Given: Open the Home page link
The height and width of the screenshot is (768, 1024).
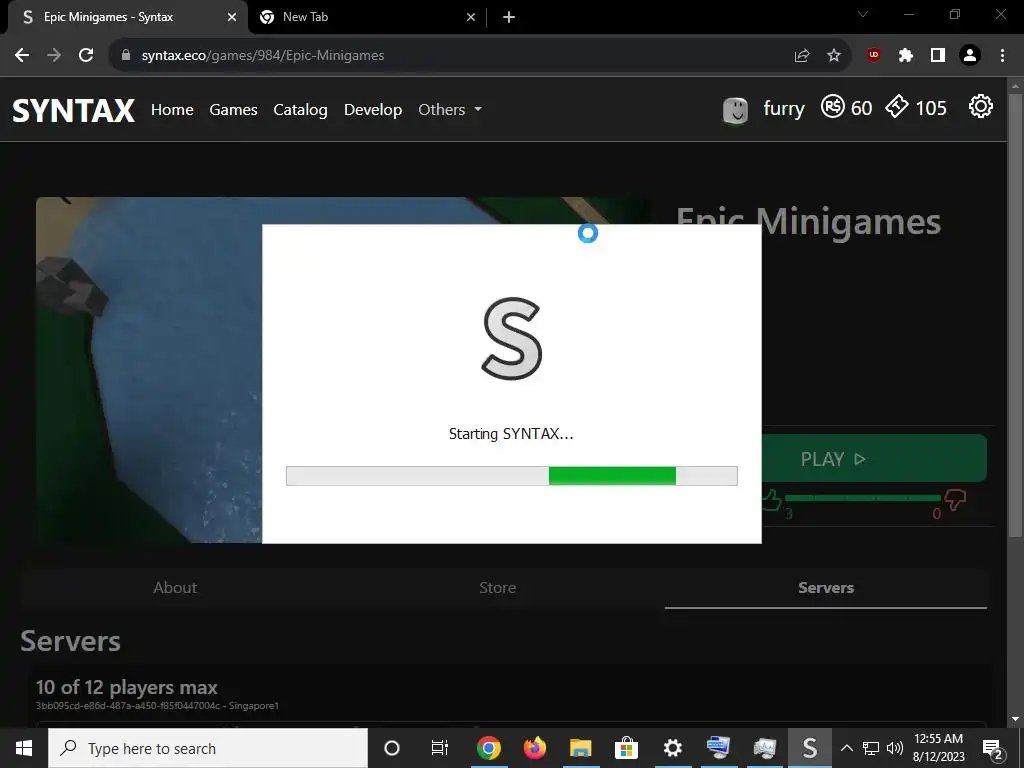Looking at the screenshot, I should pos(172,110).
